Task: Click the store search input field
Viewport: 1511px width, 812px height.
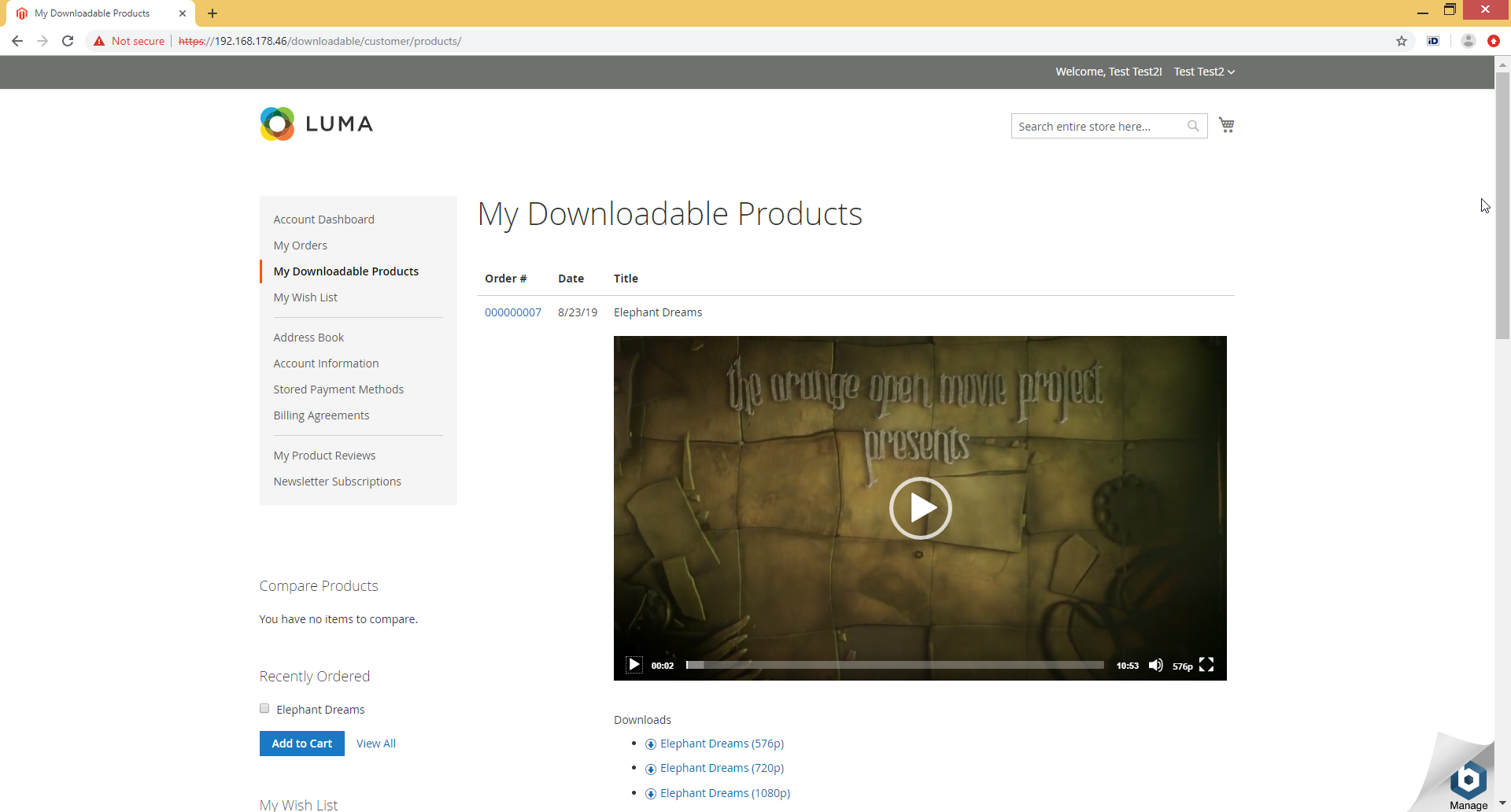Action: [x=1099, y=126]
